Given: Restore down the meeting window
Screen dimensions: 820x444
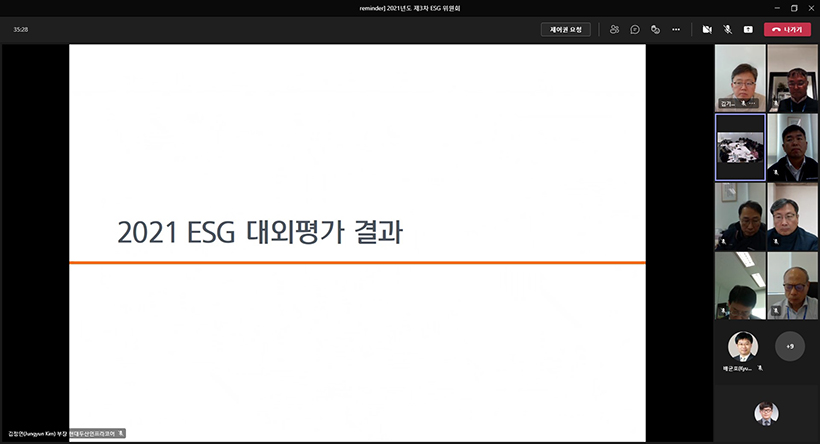Looking at the screenshot, I should [x=794, y=8].
